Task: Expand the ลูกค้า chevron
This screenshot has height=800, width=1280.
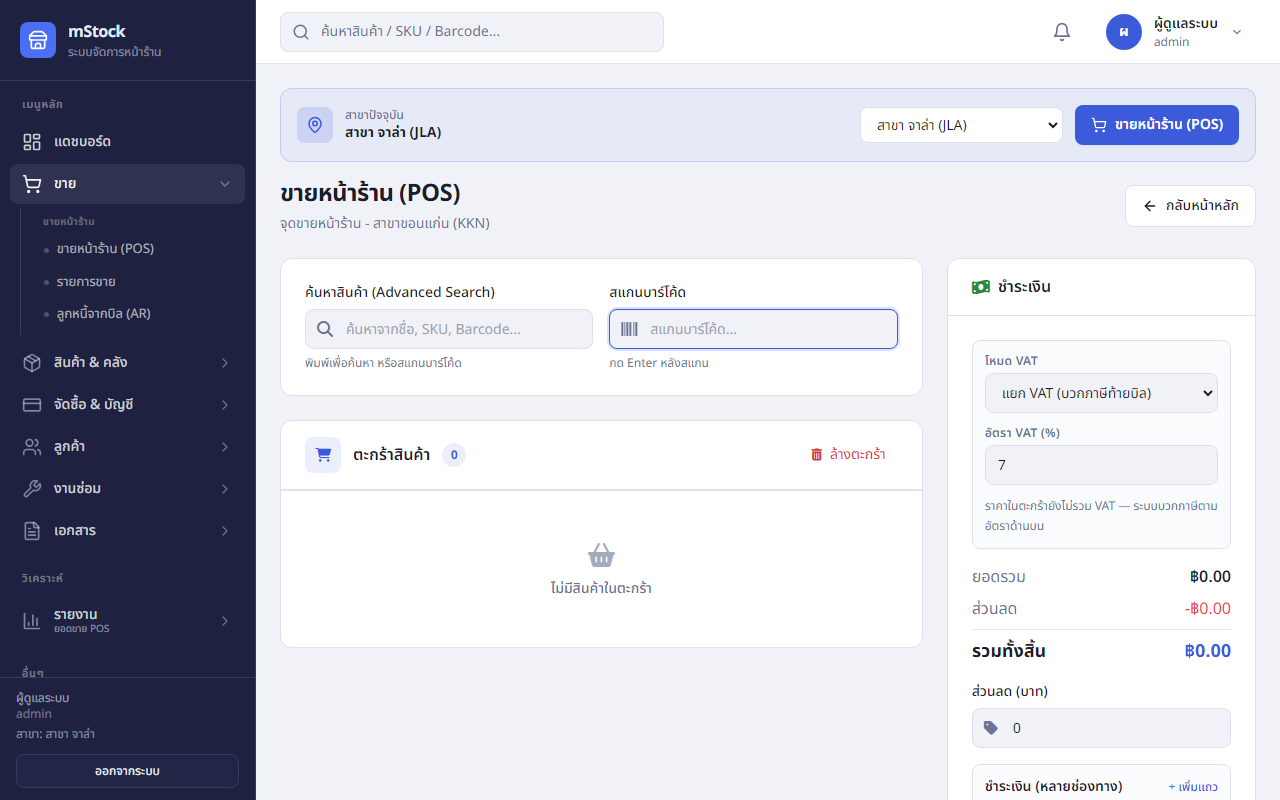Action: coord(225,447)
